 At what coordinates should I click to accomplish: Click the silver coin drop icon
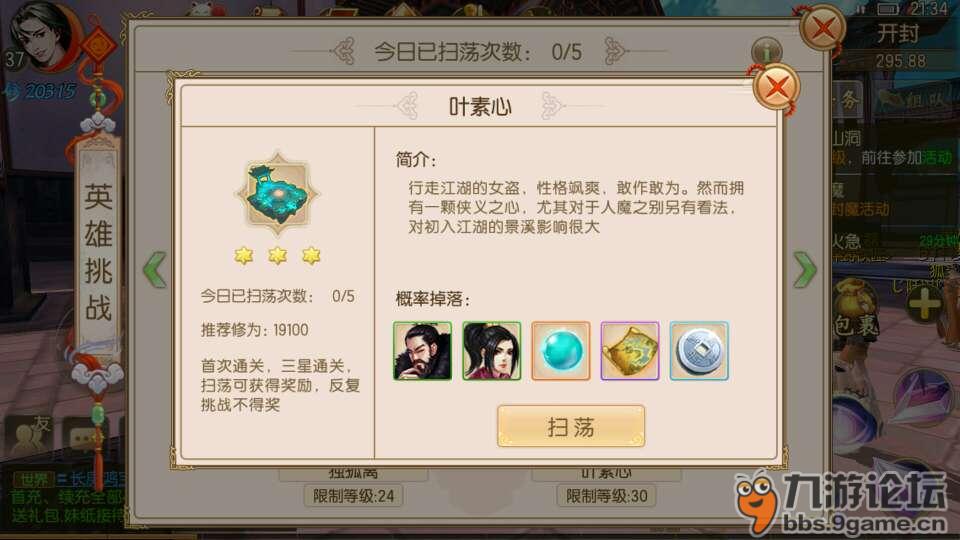(699, 351)
